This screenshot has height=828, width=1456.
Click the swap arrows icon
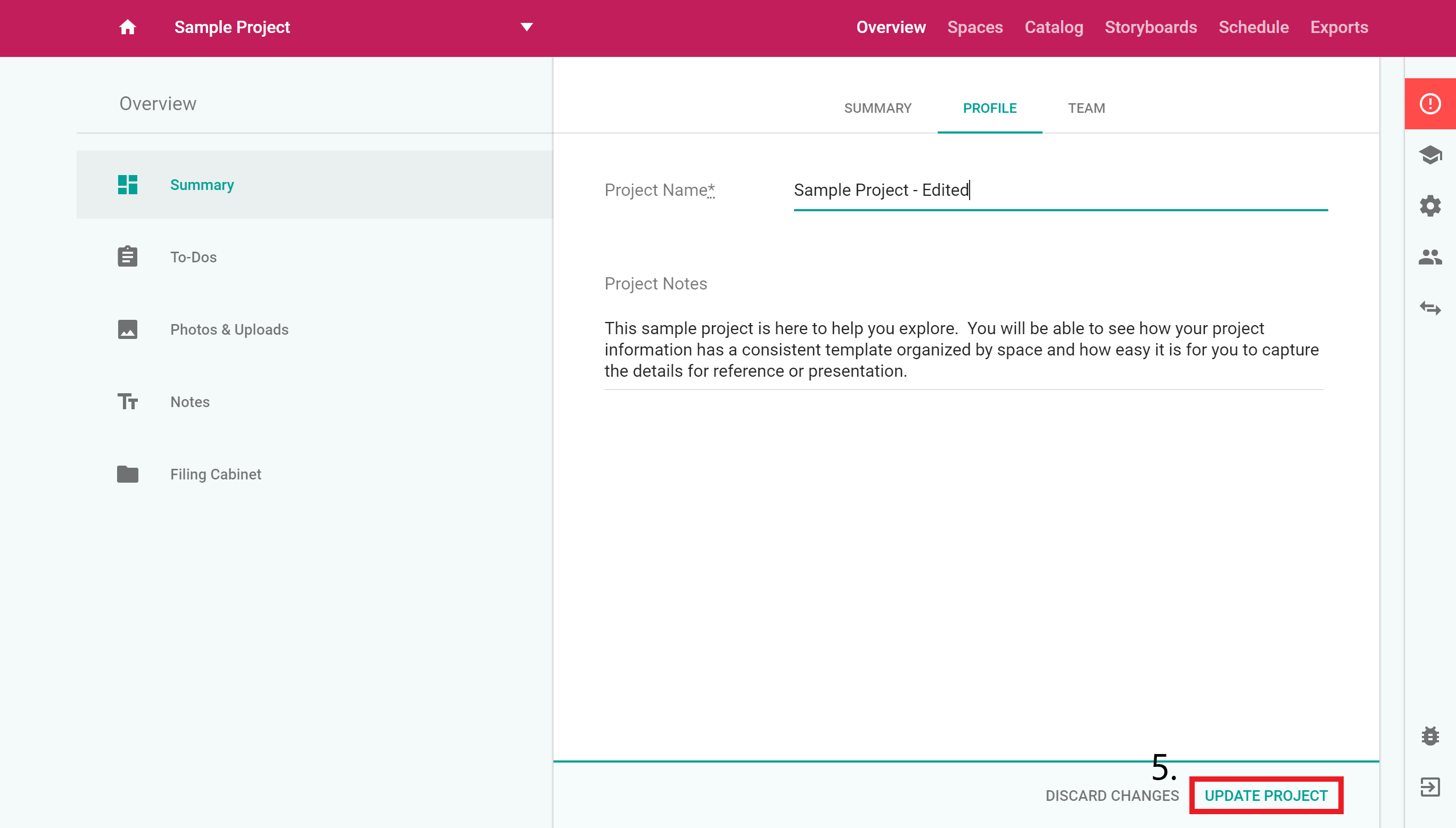pos(1430,308)
